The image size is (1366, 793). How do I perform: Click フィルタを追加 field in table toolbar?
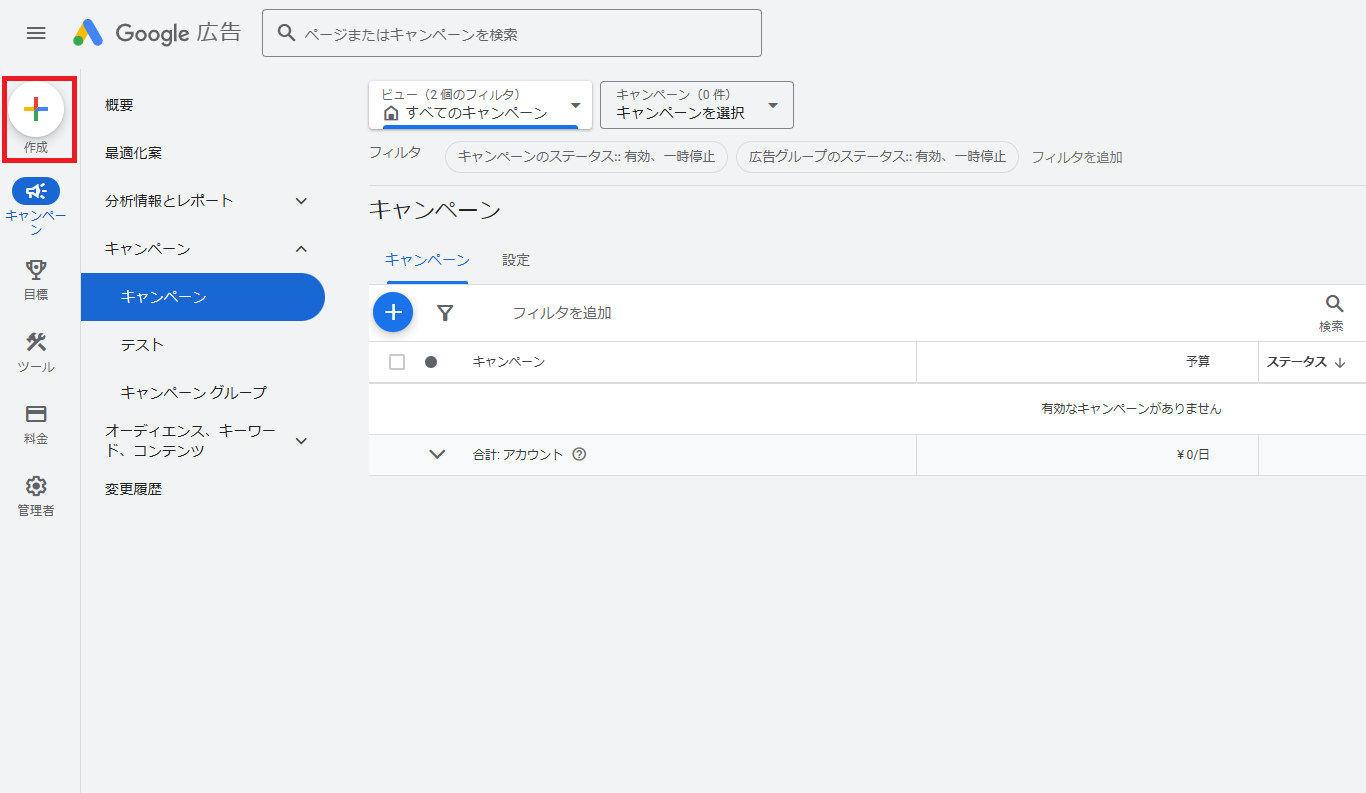pos(562,313)
